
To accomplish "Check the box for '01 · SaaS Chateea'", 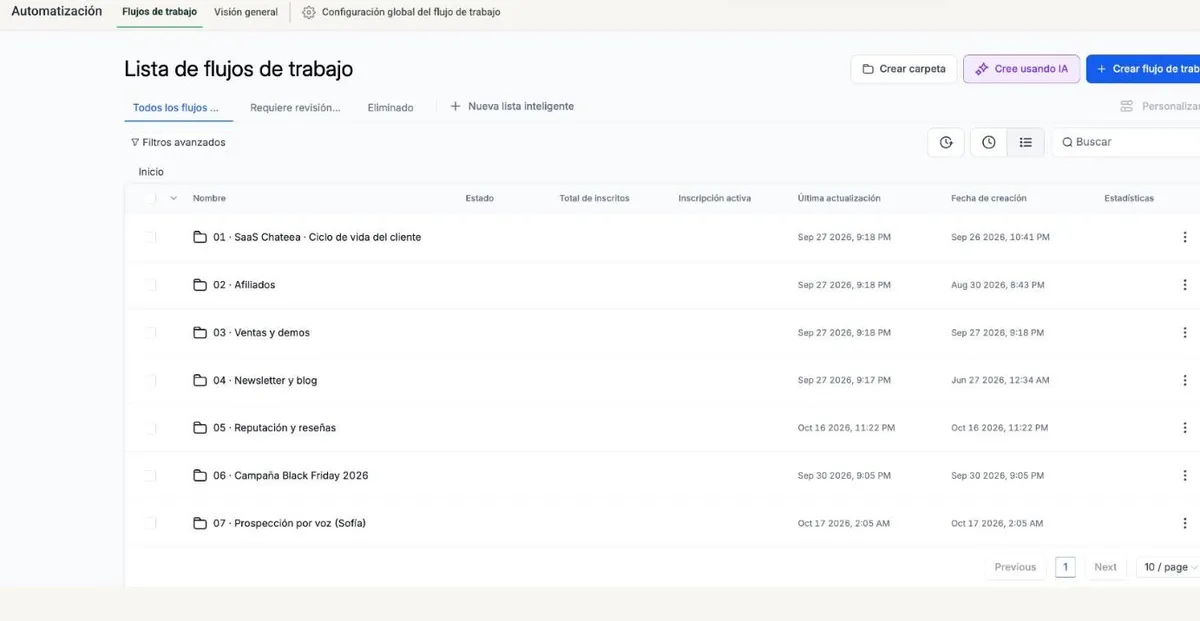I will click(x=150, y=237).
